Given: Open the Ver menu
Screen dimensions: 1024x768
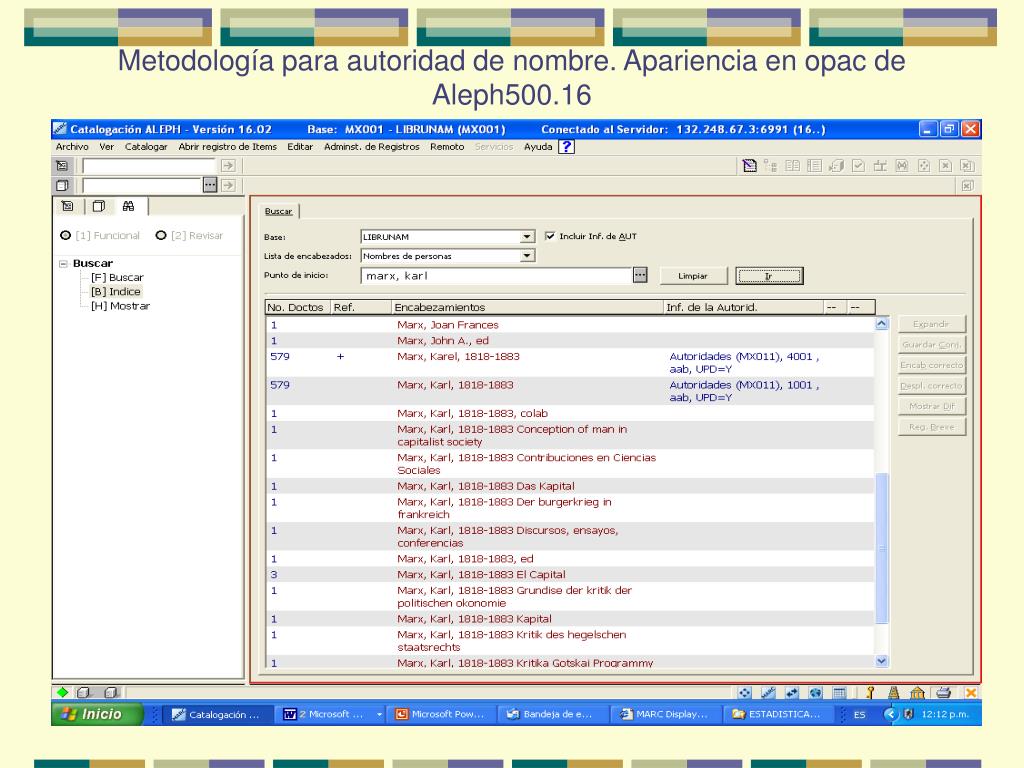Looking at the screenshot, I should (106, 147).
